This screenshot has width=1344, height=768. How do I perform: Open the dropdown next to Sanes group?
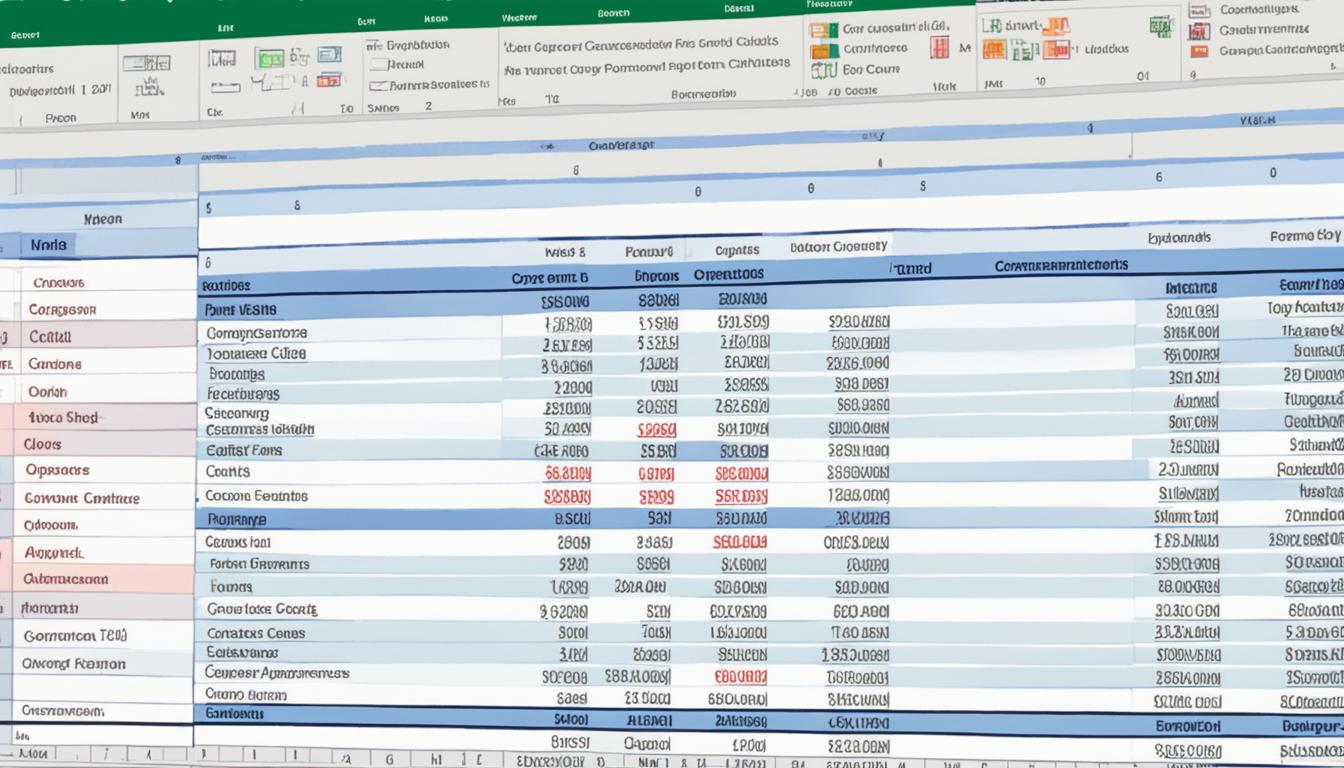429,107
